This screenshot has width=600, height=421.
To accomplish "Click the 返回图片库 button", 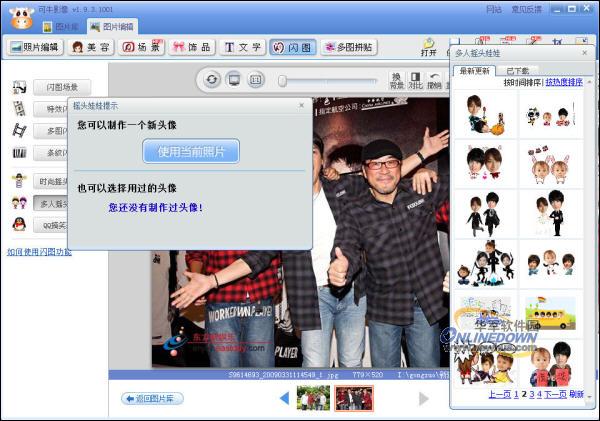I will 152,398.
